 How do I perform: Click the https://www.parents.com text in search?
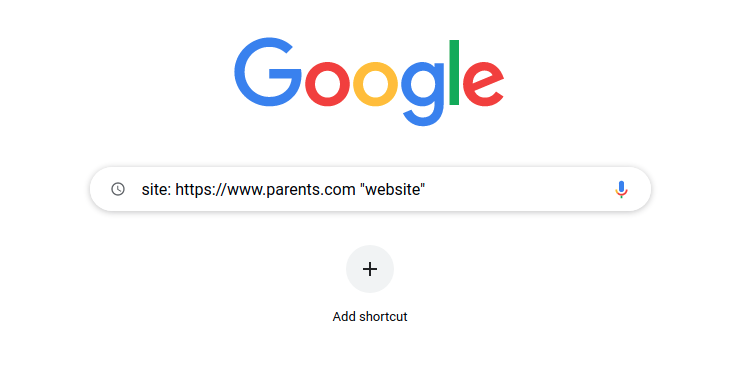[x=265, y=189]
